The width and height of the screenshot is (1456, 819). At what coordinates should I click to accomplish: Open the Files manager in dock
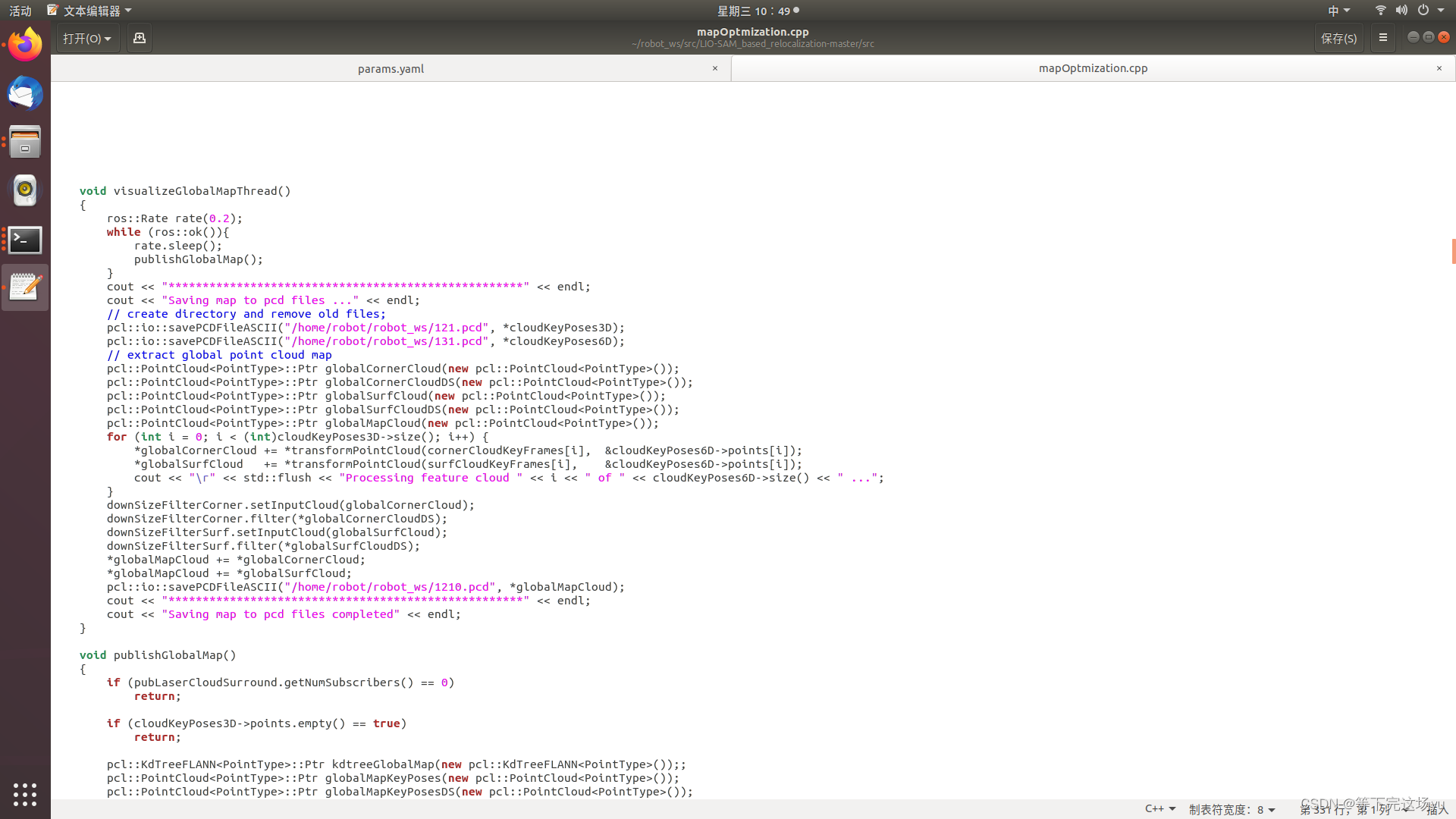25,142
